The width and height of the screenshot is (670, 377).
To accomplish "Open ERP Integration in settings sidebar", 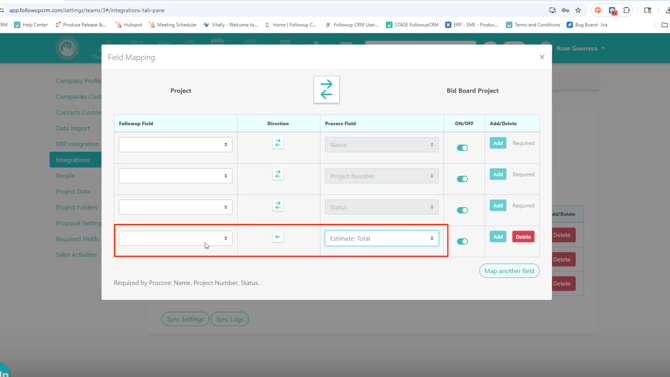I will point(77,144).
